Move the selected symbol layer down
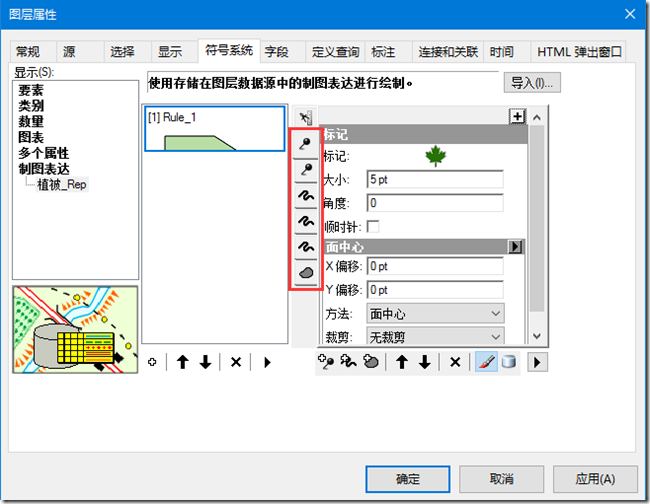Viewport: 650px width, 504px height. pyautogui.click(x=424, y=362)
